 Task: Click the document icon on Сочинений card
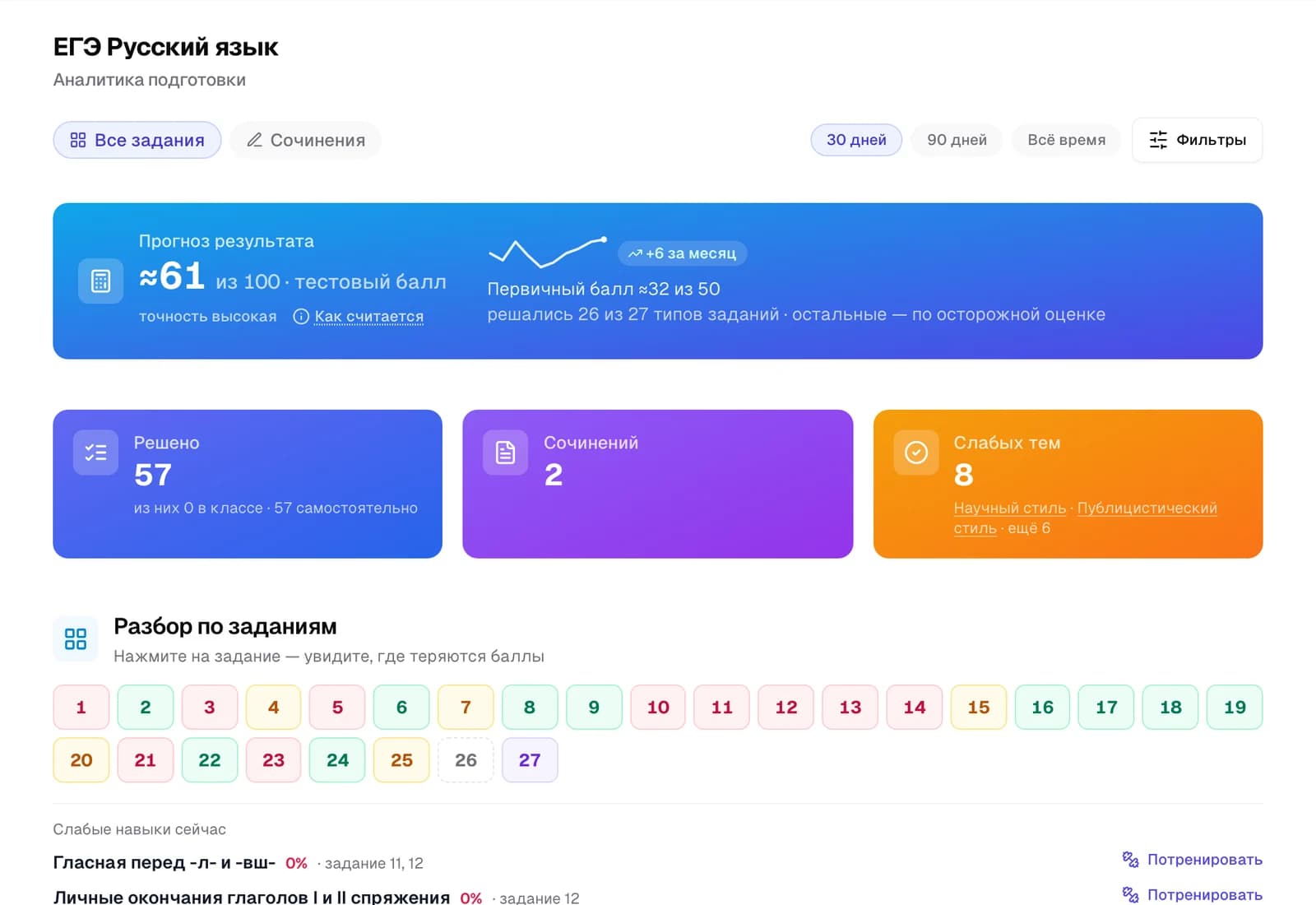coord(505,452)
